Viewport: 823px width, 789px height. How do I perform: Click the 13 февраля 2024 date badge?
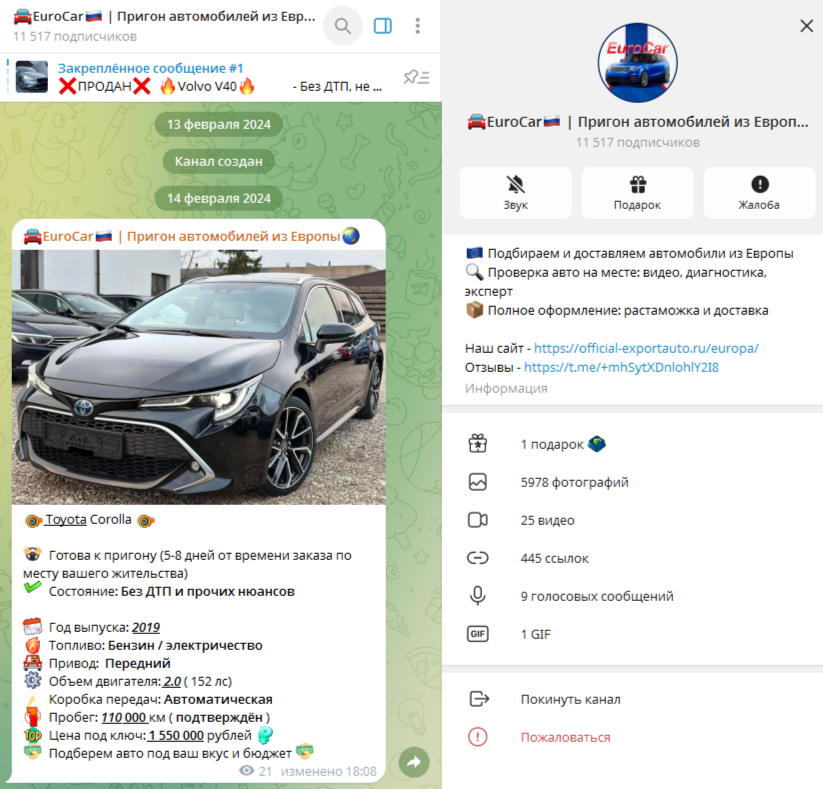point(219,123)
